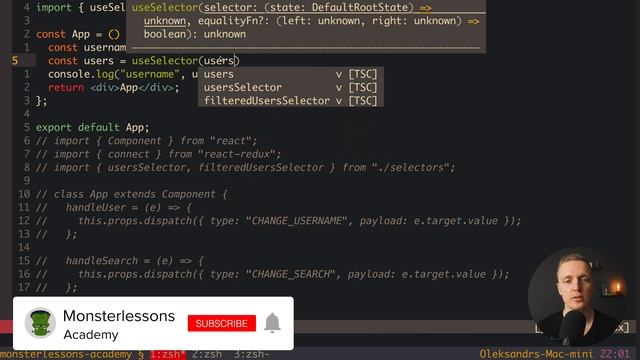Click the monsterlessons-academy session name
The width and height of the screenshot is (640, 360).
pos(66,354)
